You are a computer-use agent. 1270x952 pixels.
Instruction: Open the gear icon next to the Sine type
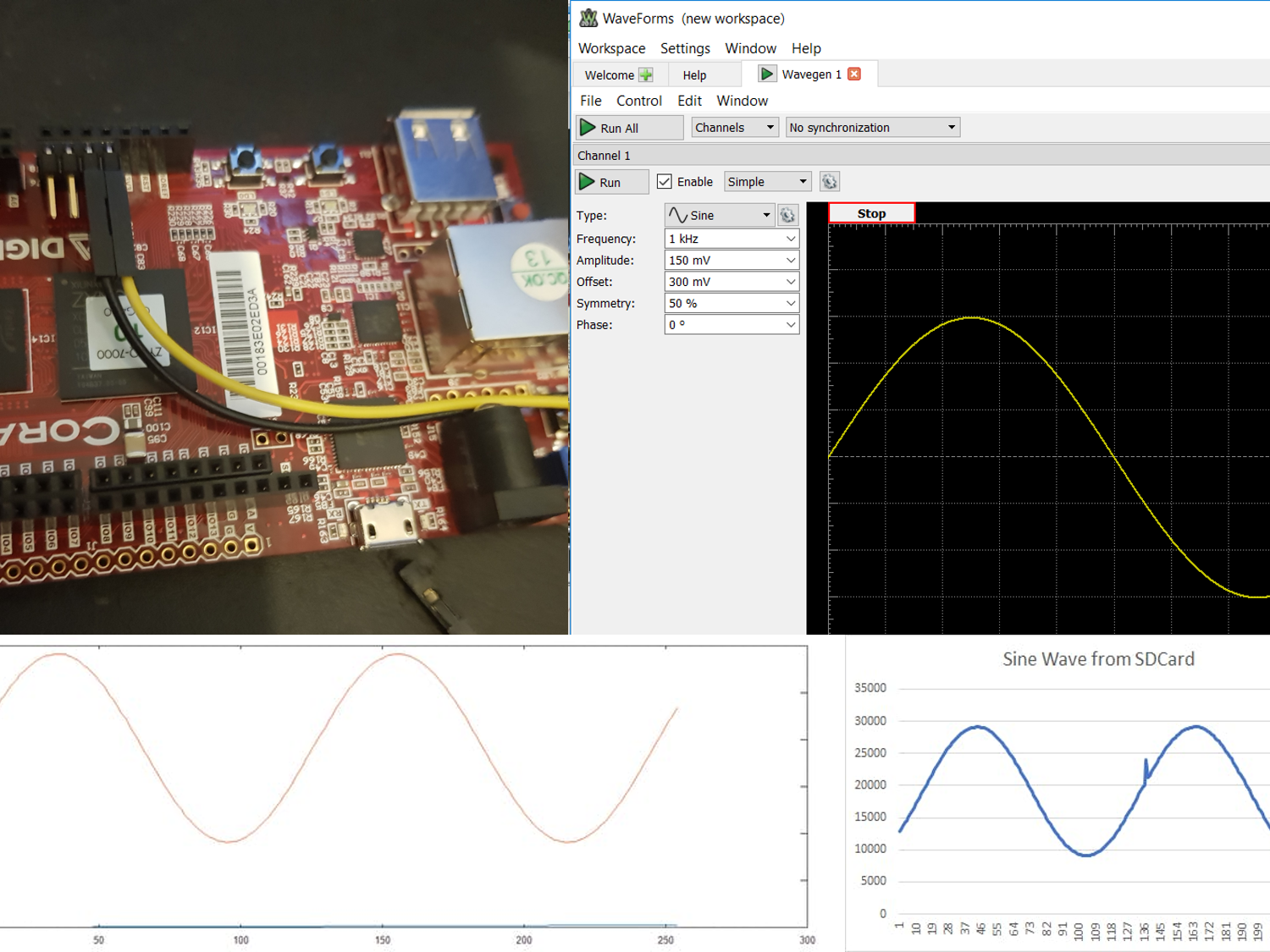[787, 215]
